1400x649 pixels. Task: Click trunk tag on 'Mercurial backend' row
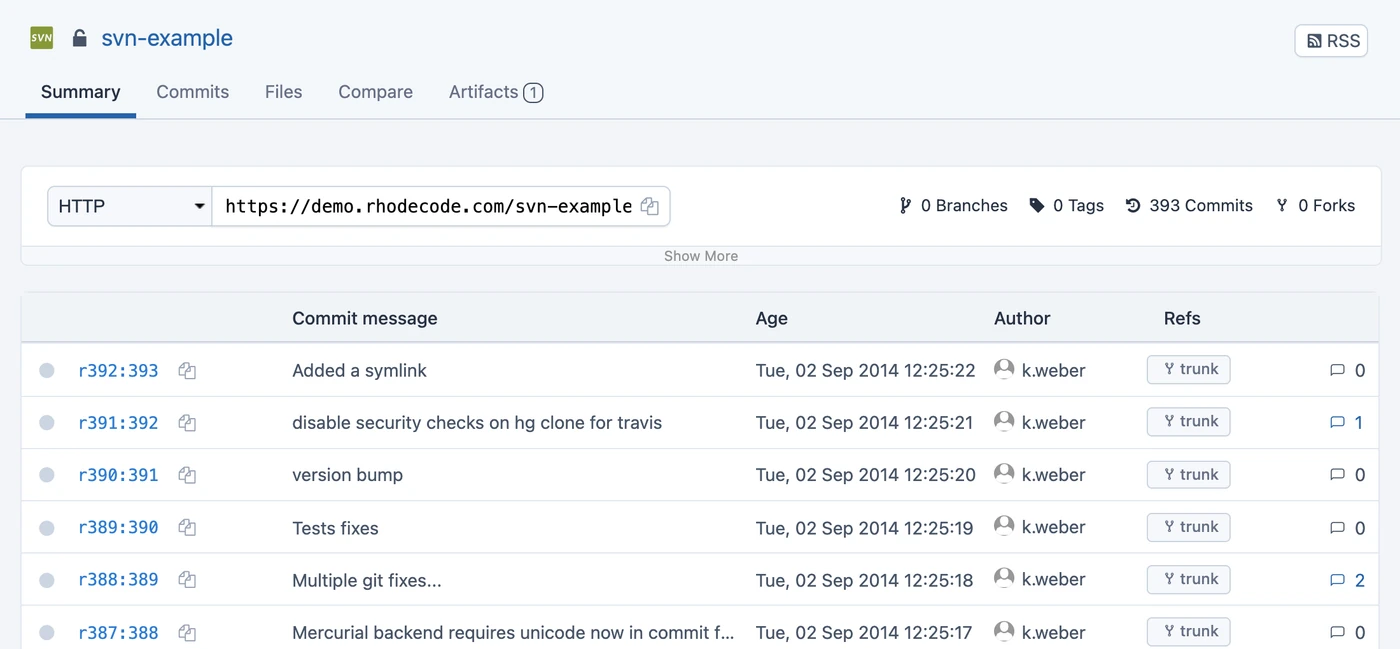point(1188,631)
